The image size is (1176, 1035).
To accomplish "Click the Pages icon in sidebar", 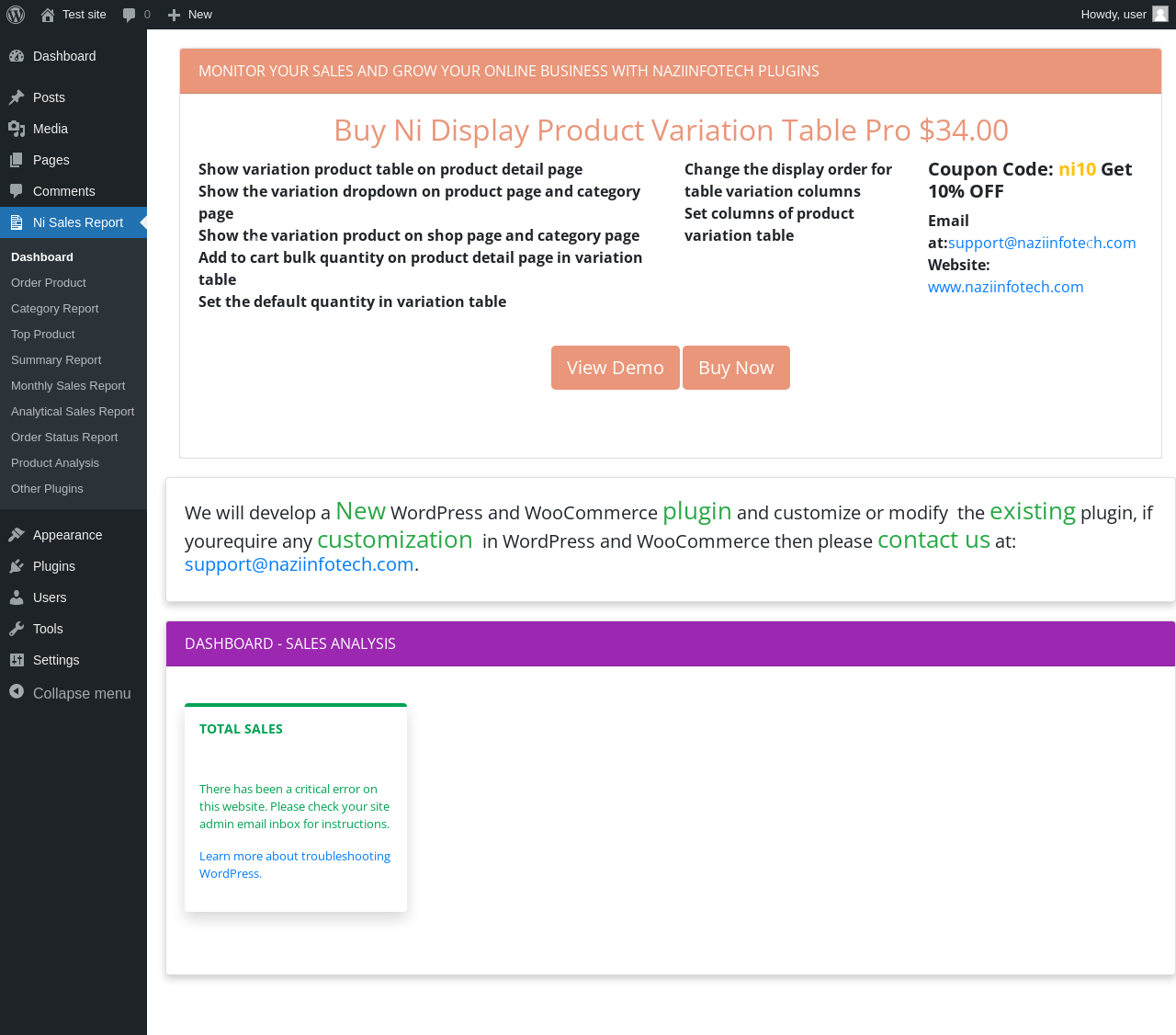I will point(17,160).
